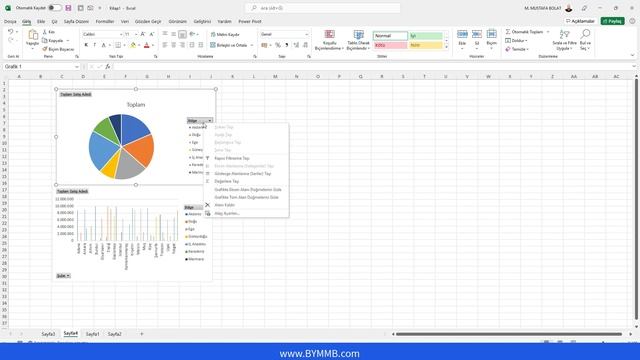Open Koşullu Biçimlendirme conditional formatting
This screenshot has height=360, width=640.
point(329,40)
